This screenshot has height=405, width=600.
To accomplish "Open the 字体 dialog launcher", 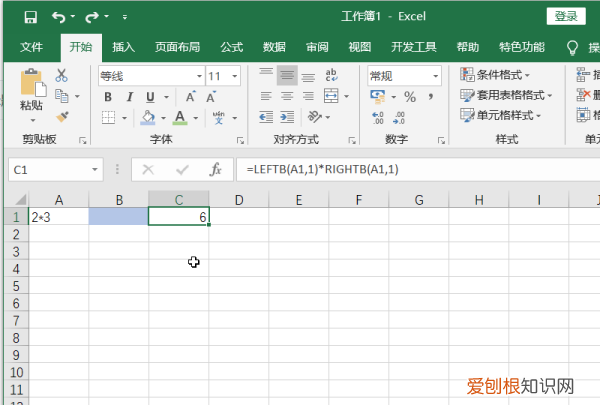I will 240,140.
